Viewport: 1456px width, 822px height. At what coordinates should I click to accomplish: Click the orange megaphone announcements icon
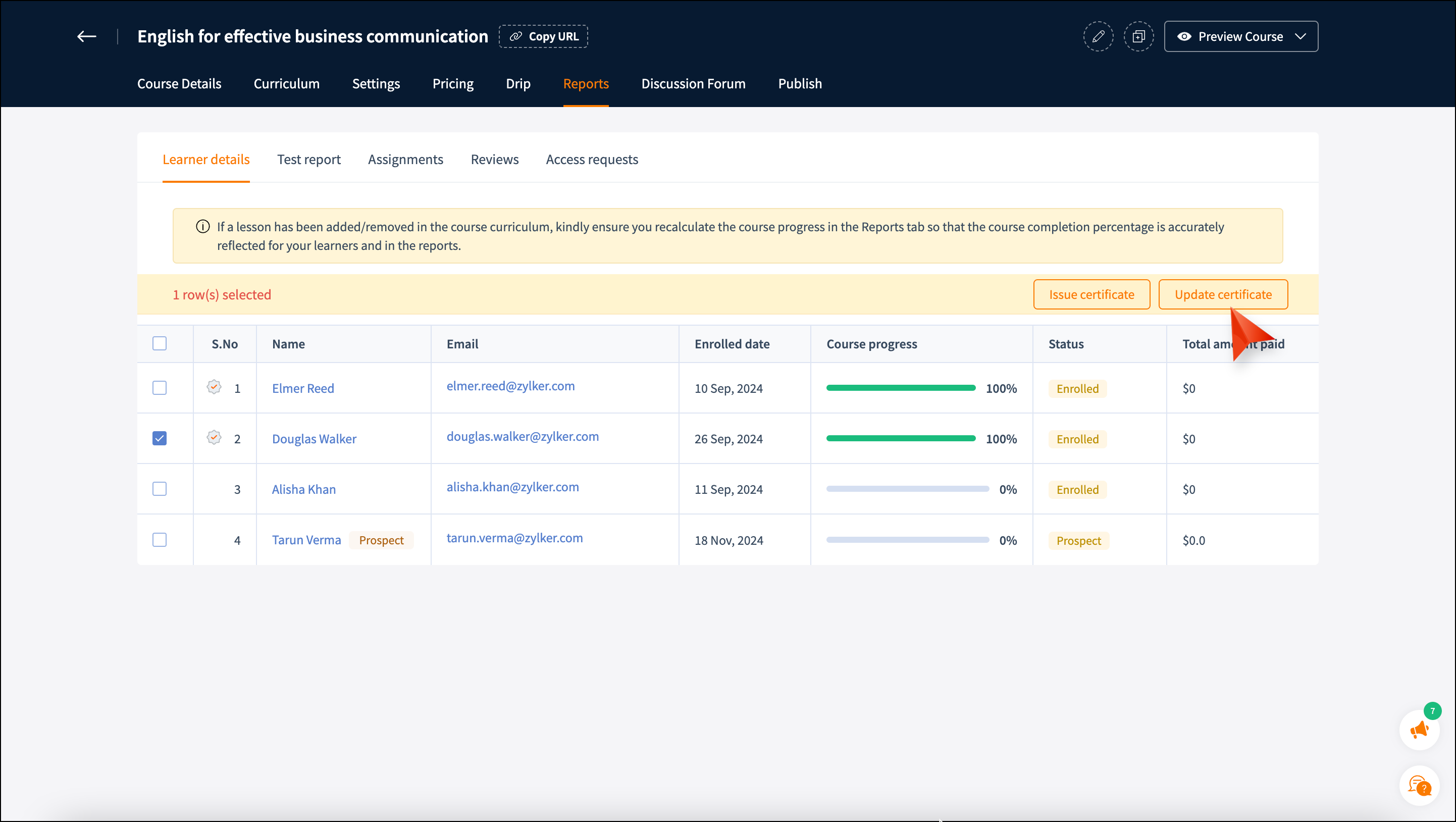(x=1419, y=730)
